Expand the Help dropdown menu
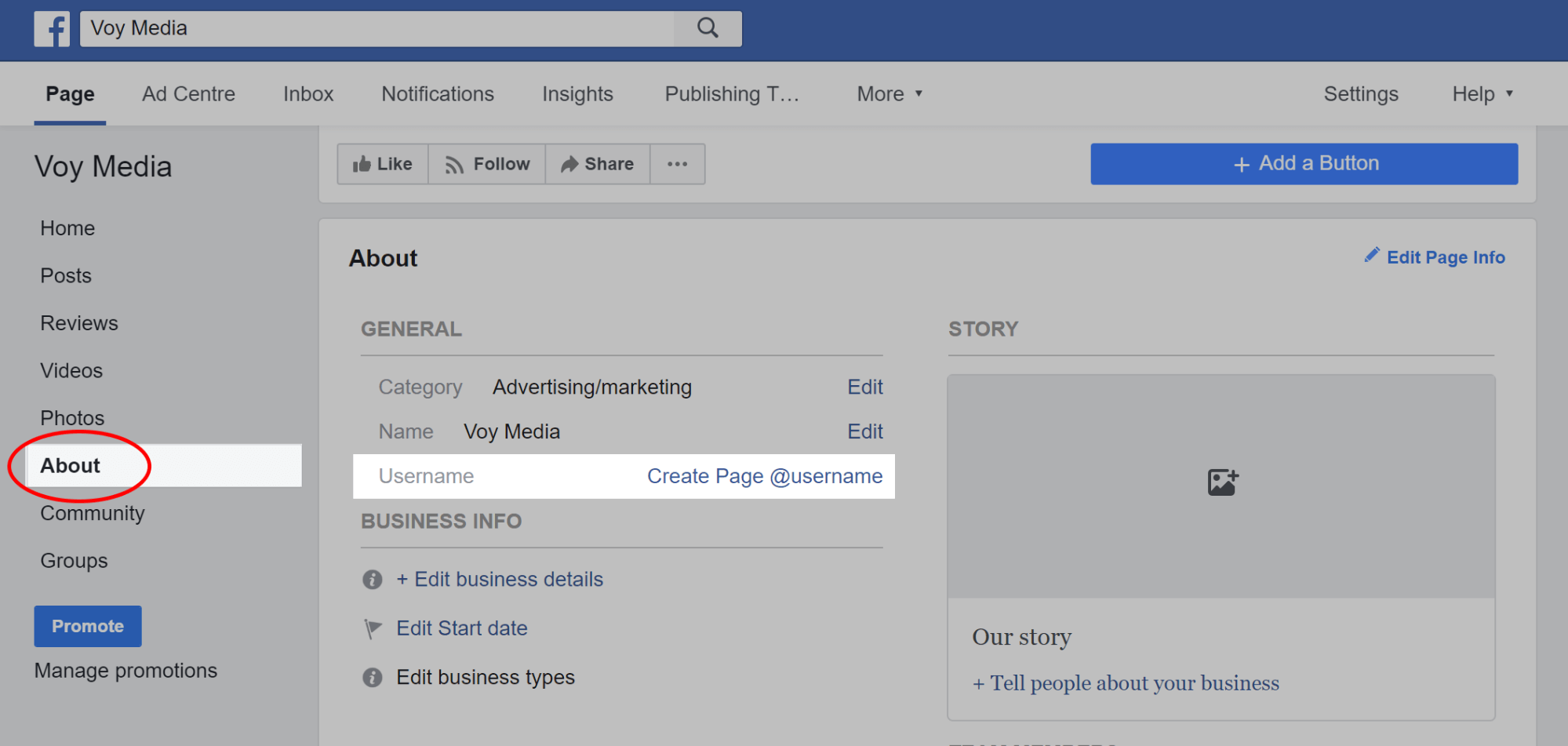The image size is (1568, 746). tap(1483, 94)
